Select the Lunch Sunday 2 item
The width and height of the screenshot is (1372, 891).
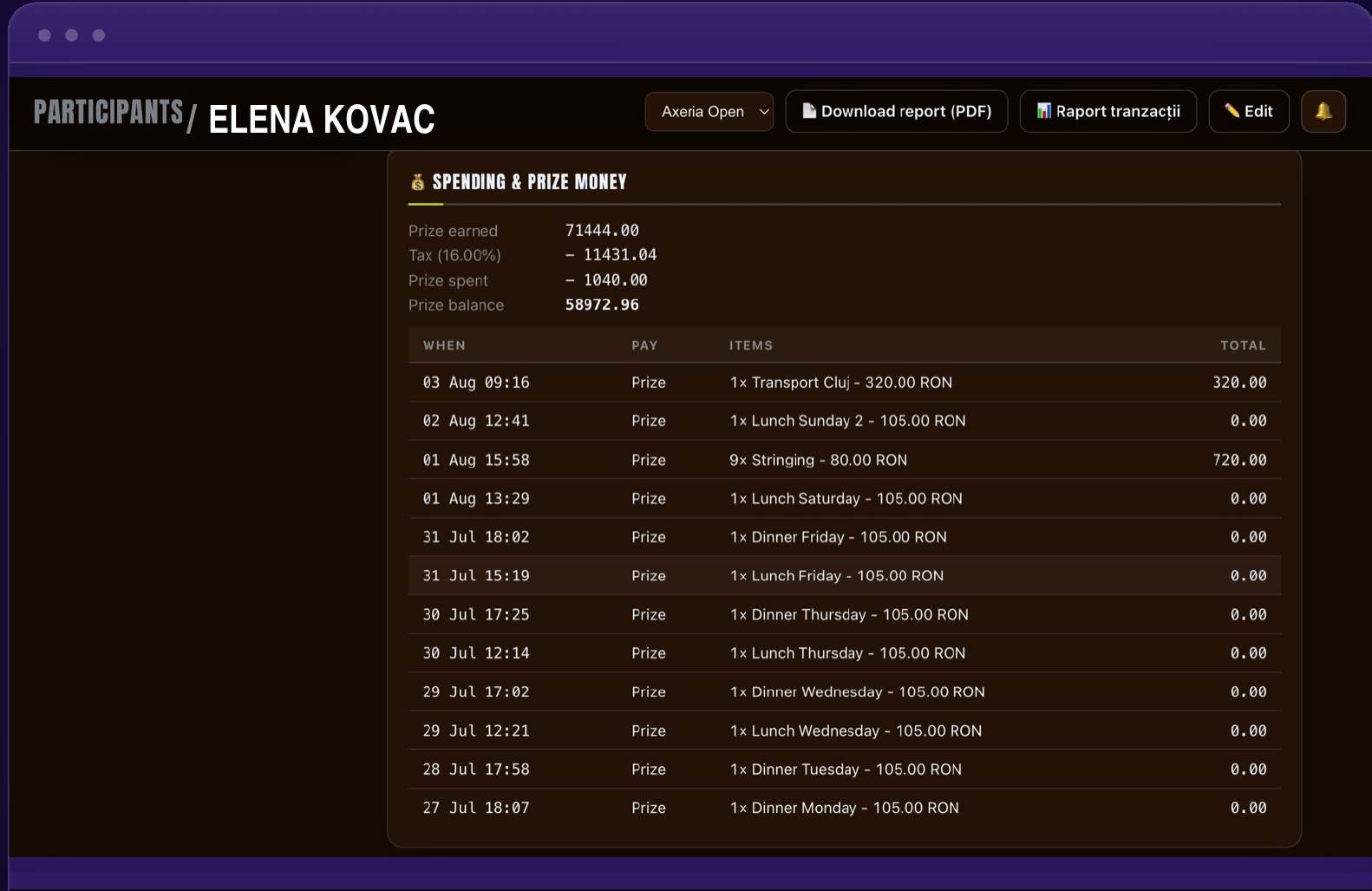click(x=847, y=421)
